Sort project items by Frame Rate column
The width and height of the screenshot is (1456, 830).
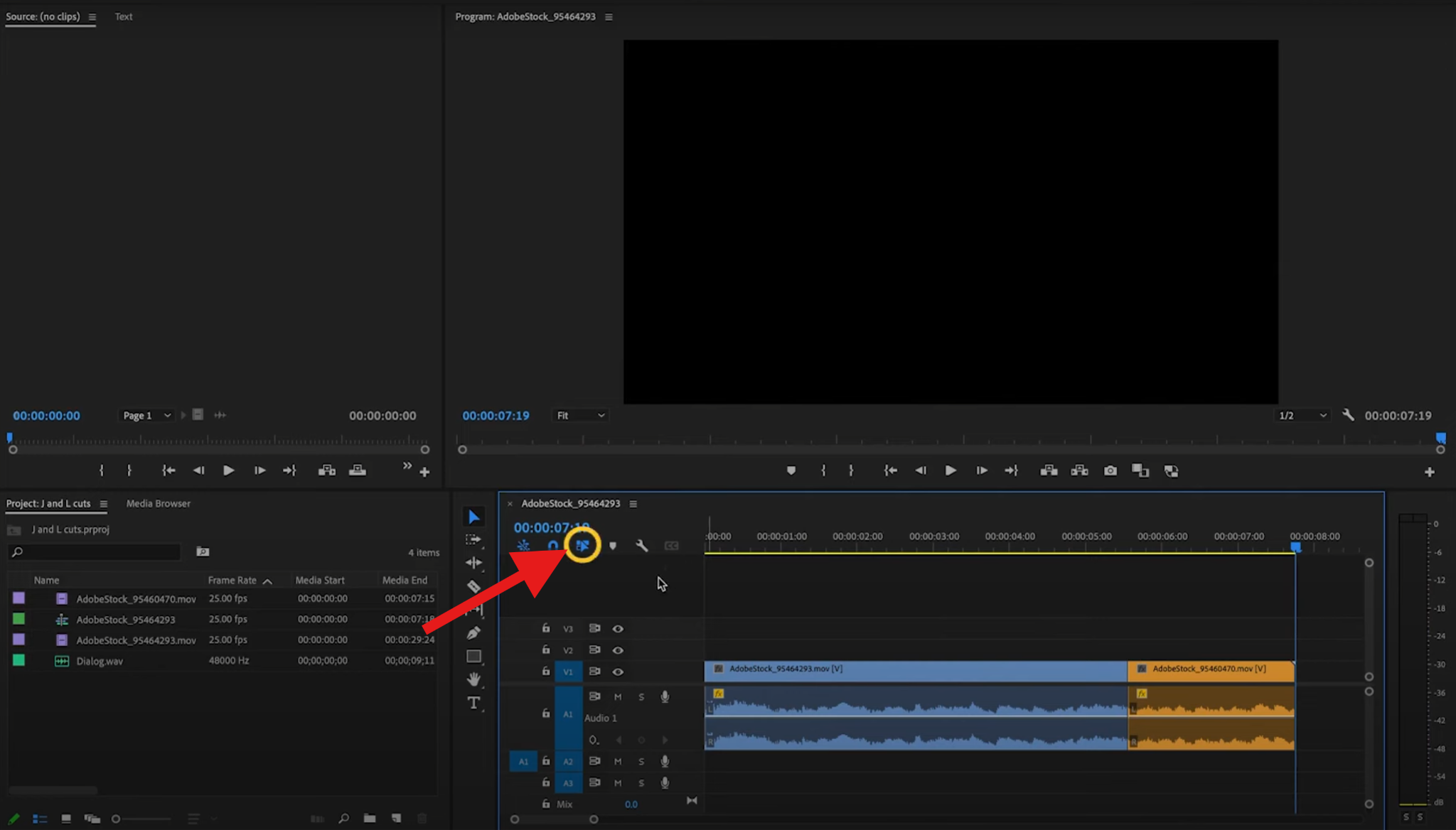point(232,580)
